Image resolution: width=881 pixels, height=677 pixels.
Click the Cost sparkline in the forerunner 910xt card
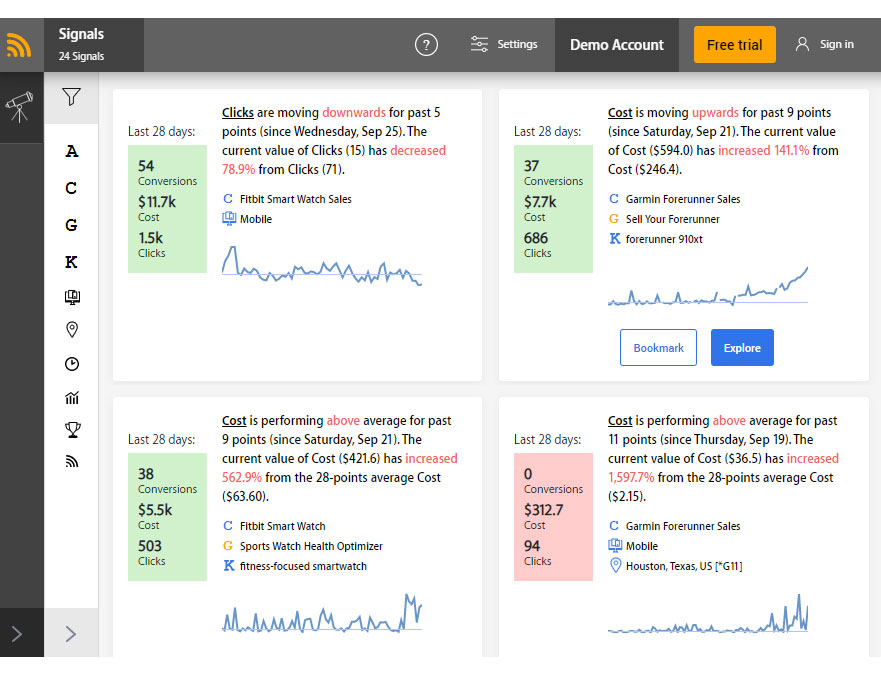[708, 287]
